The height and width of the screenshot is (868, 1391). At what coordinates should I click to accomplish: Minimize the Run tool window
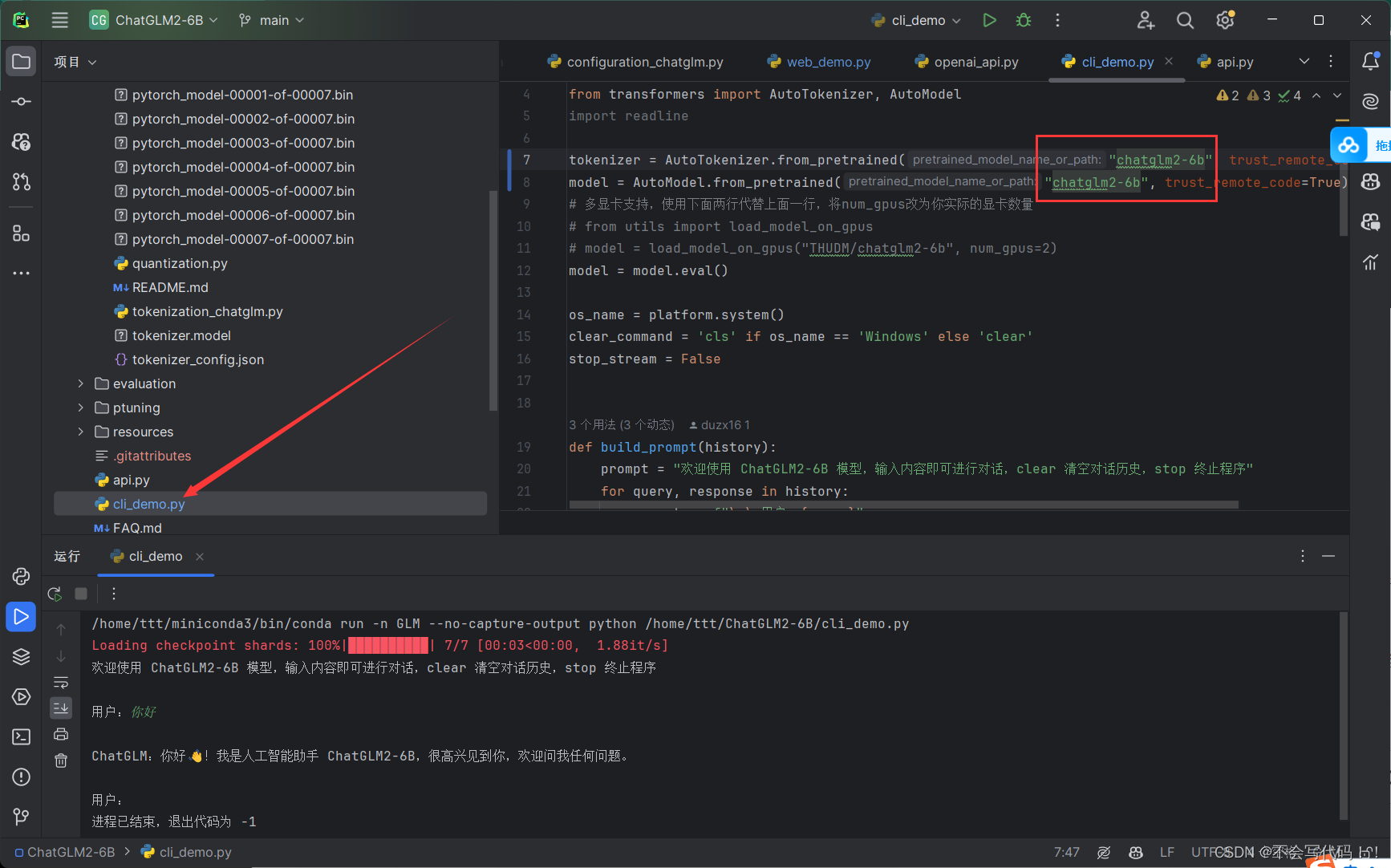1328,556
